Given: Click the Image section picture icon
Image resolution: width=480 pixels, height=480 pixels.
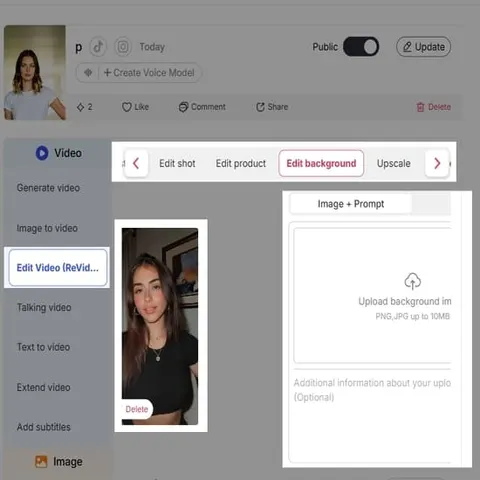Looking at the screenshot, I should 41,462.
